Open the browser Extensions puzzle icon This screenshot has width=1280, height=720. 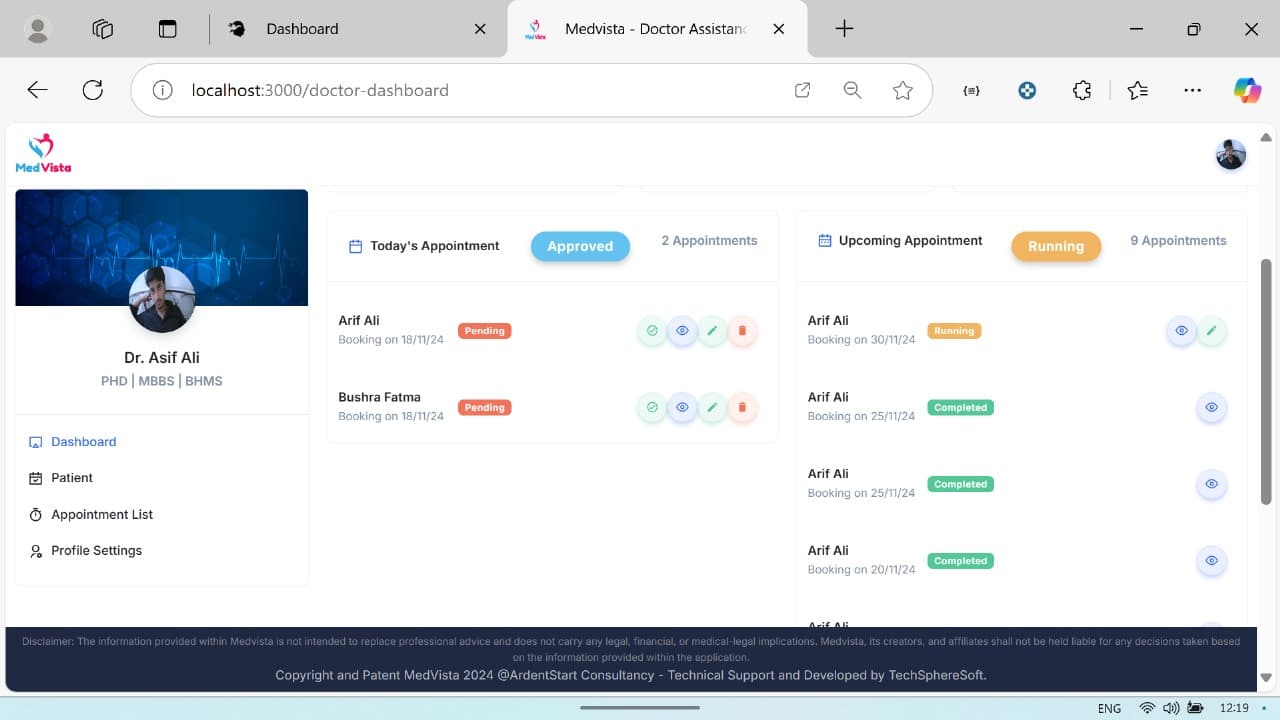[x=1081, y=90]
